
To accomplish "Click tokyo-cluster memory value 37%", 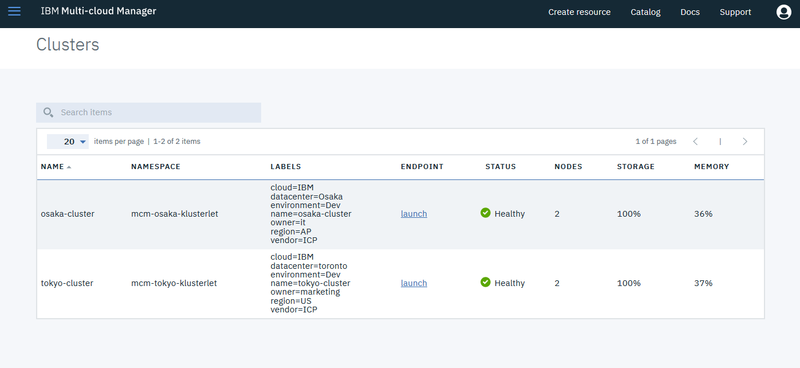I will [x=703, y=283].
